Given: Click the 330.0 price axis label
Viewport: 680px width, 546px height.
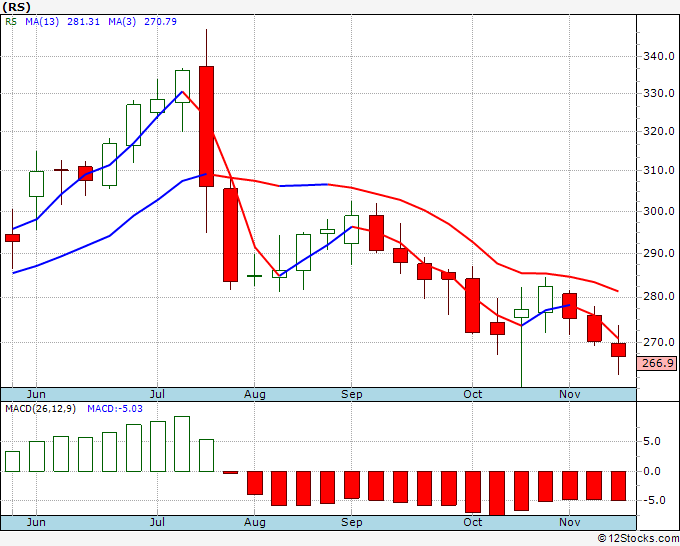Looking at the screenshot, I should [x=659, y=93].
